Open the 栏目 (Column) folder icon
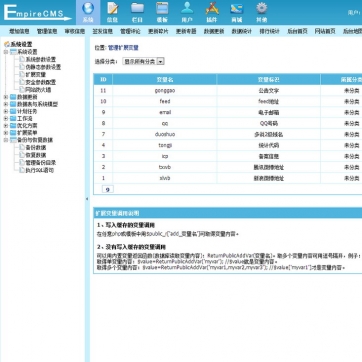The image size is (362, 362). pyautogui.click(x=137, y=8)
